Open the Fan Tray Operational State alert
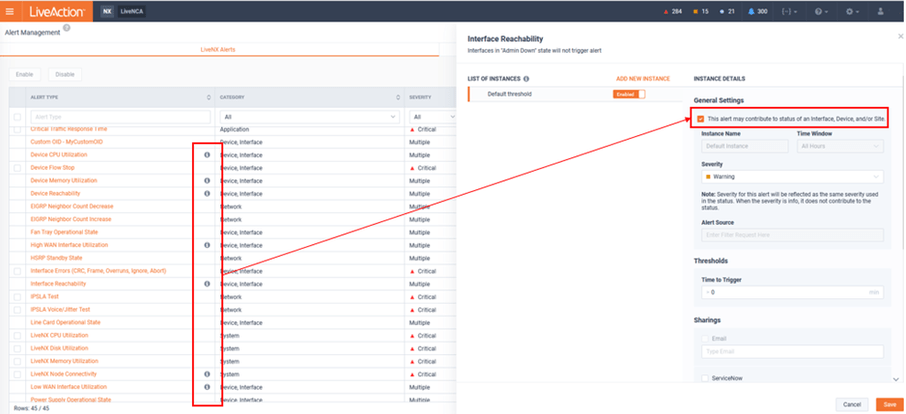The image size is (906, 414). pos(63,232)
